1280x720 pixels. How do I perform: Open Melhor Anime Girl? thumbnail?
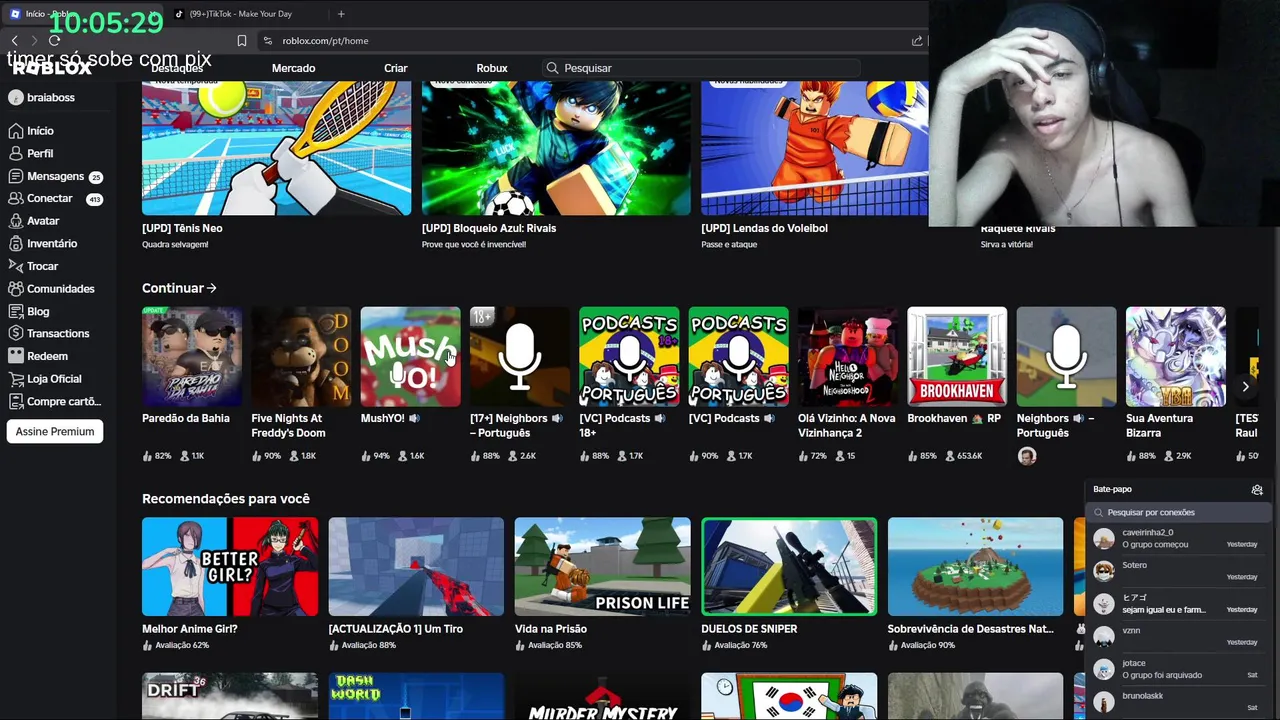coord(230,567)
